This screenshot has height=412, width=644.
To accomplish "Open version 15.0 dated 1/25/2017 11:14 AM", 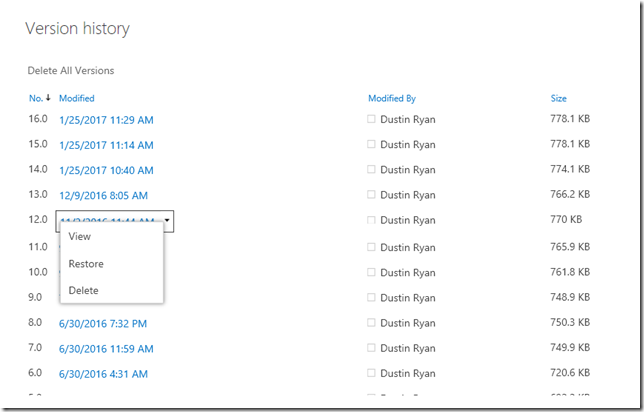I will (106, 145).
